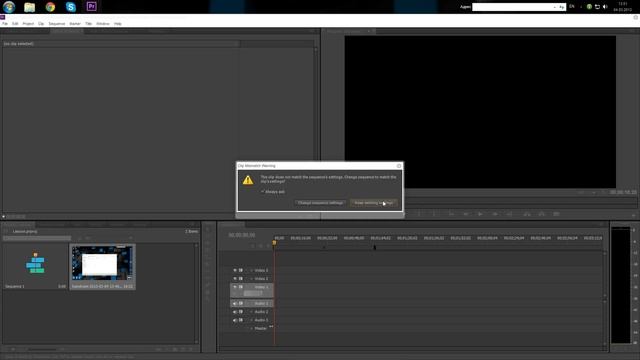Click the Go to In button in Program Monitor
Viewport: 640px width, 360px height.
[x=451, y=214]
